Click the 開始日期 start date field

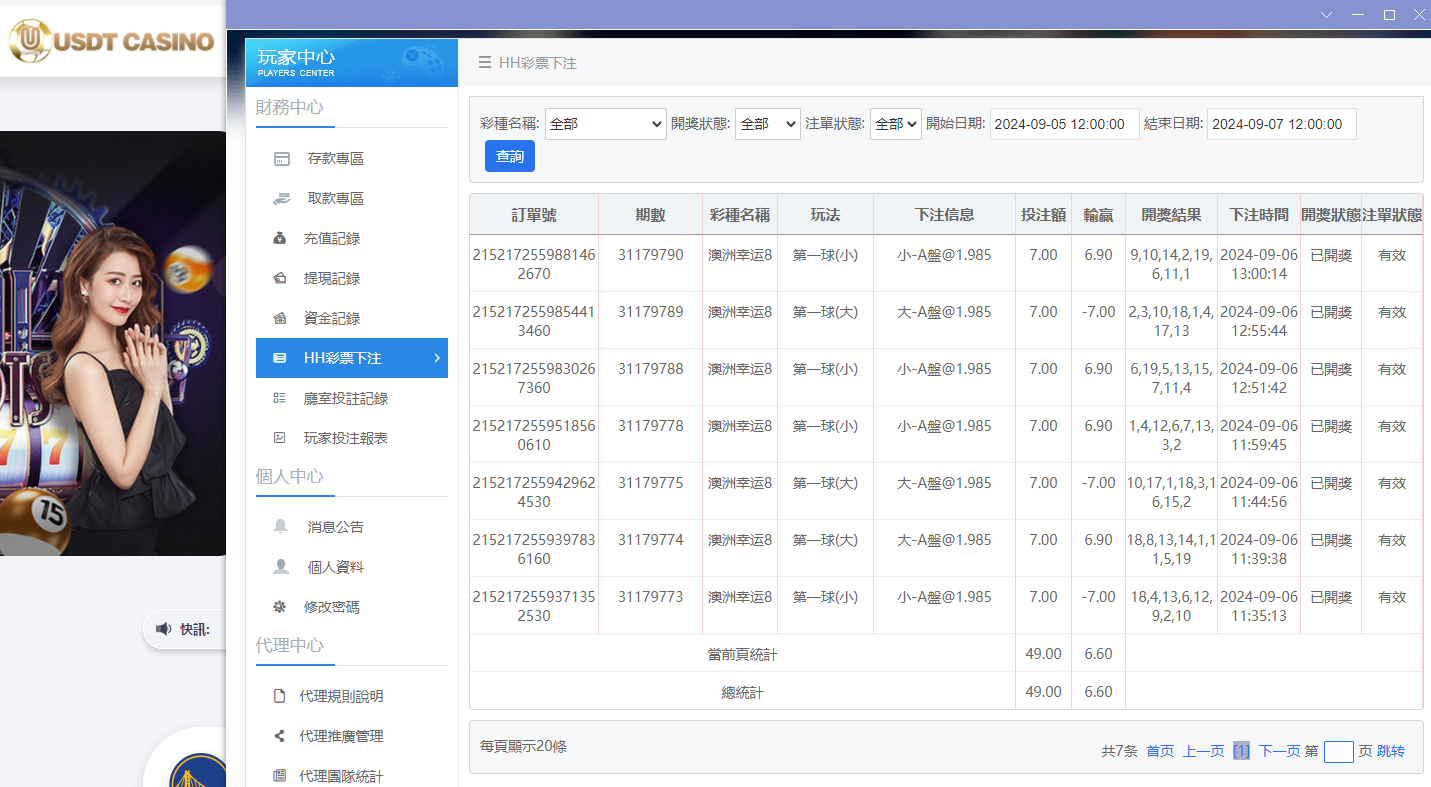[x=1063, y=124]
